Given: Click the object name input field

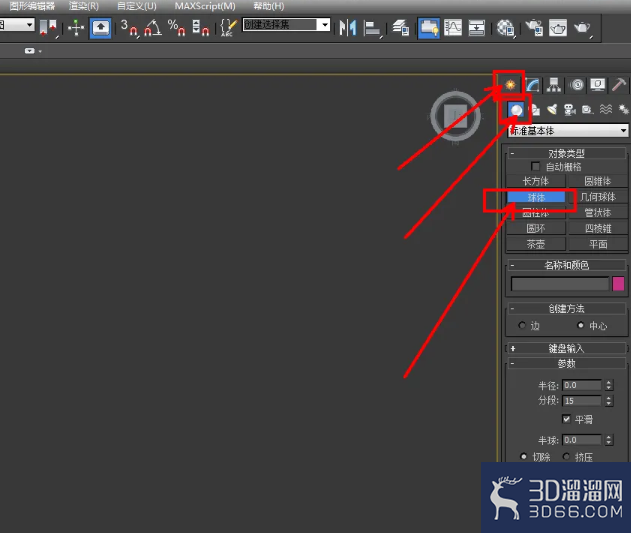Looking at the screenshot, I should (x=560, y=283).
